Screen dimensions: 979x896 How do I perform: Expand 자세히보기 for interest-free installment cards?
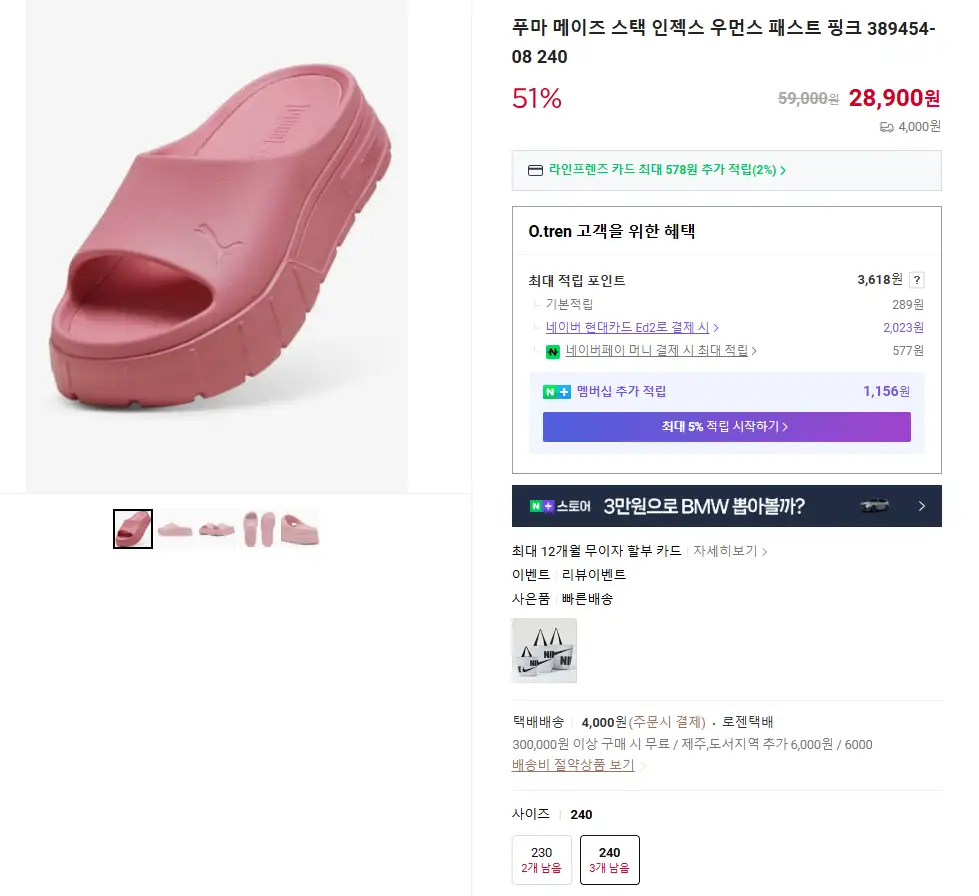click(731, 551)
